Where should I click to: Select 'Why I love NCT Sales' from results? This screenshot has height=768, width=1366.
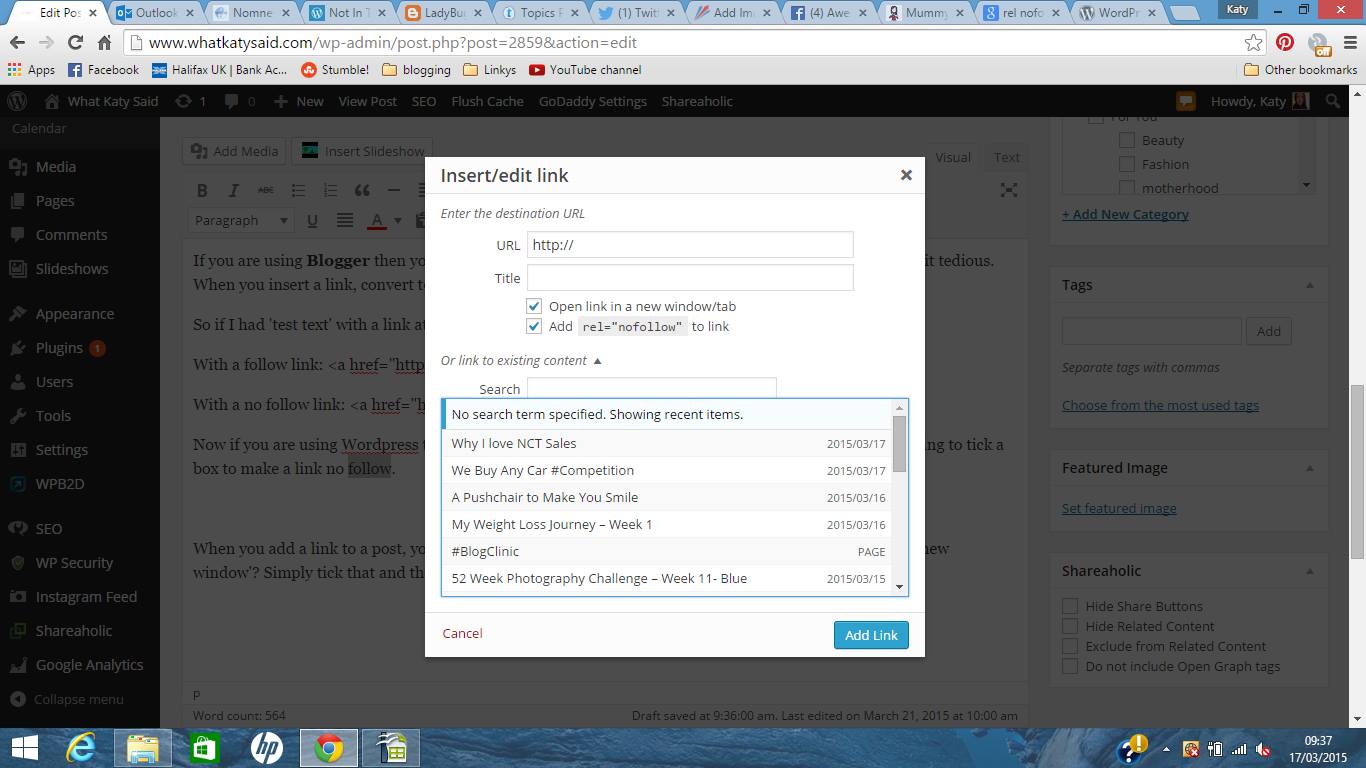click(x=668, y=443)
